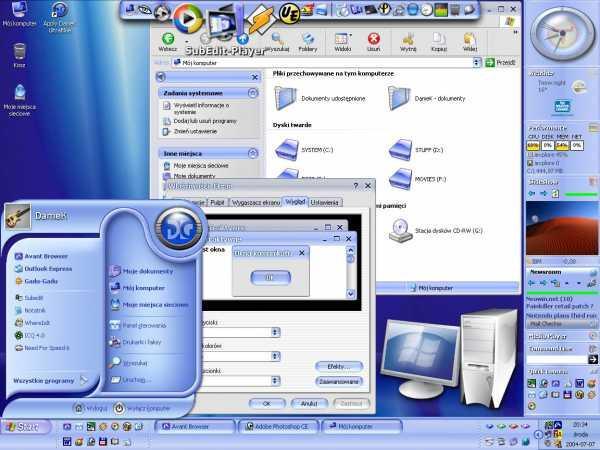Open dropdown arrow beside Wstecz button
The image size is (600, 450).
(187, 40)
